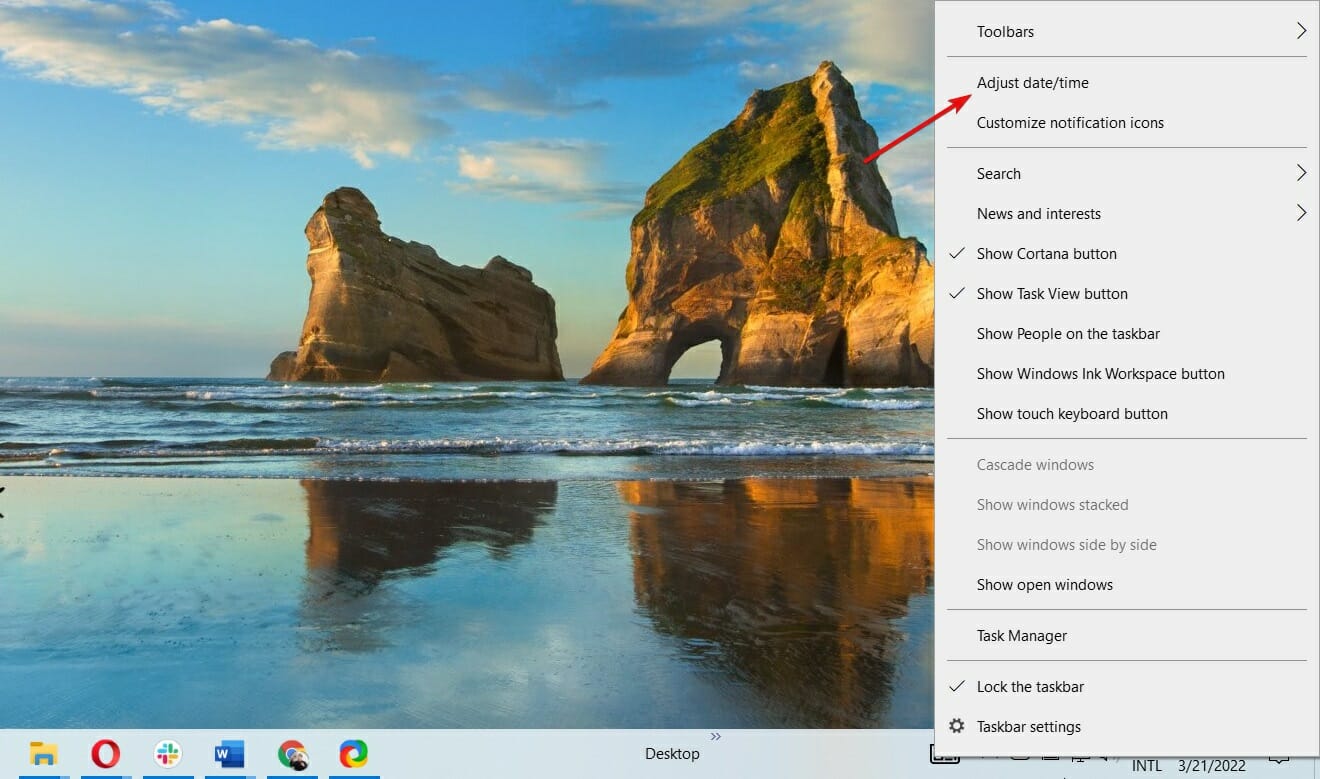Expand the Desktop toolbar chevron on taskbar
Viewport: 1320px width, 779px height.
[716, 737]
